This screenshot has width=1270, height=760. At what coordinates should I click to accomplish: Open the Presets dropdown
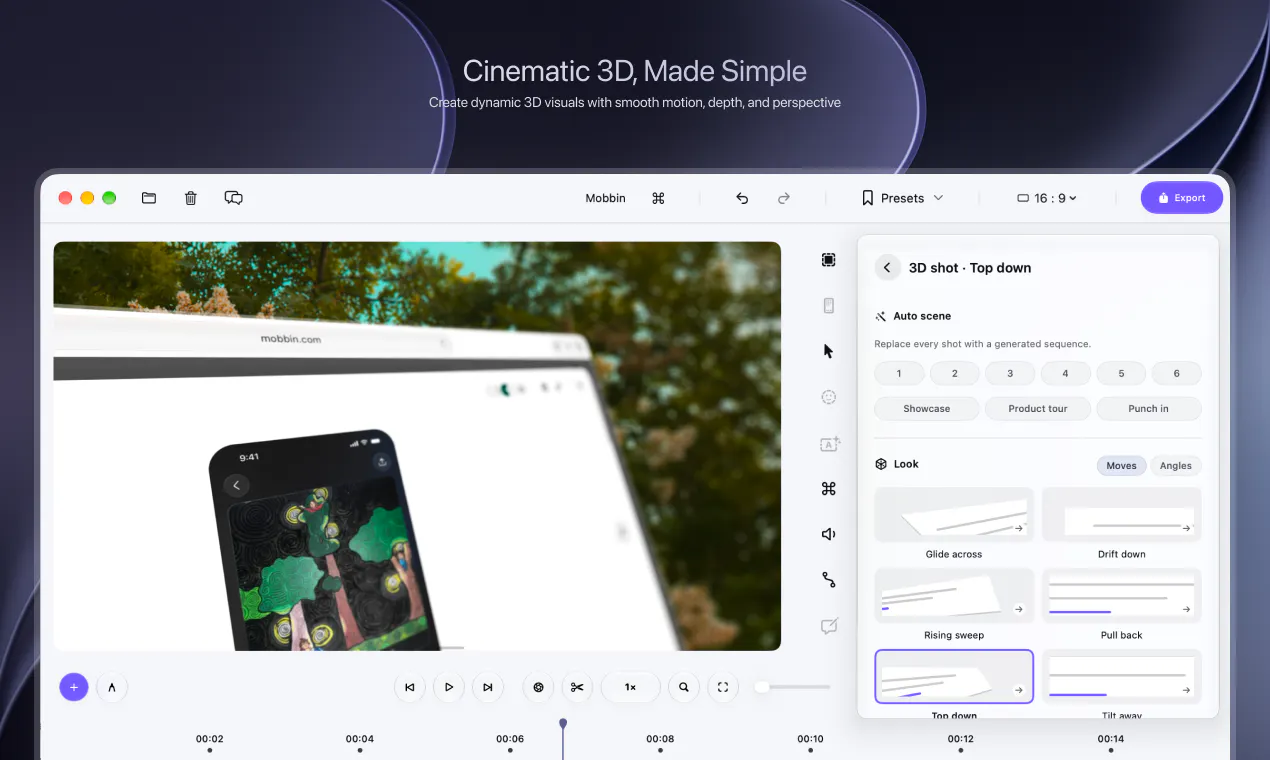902,198
